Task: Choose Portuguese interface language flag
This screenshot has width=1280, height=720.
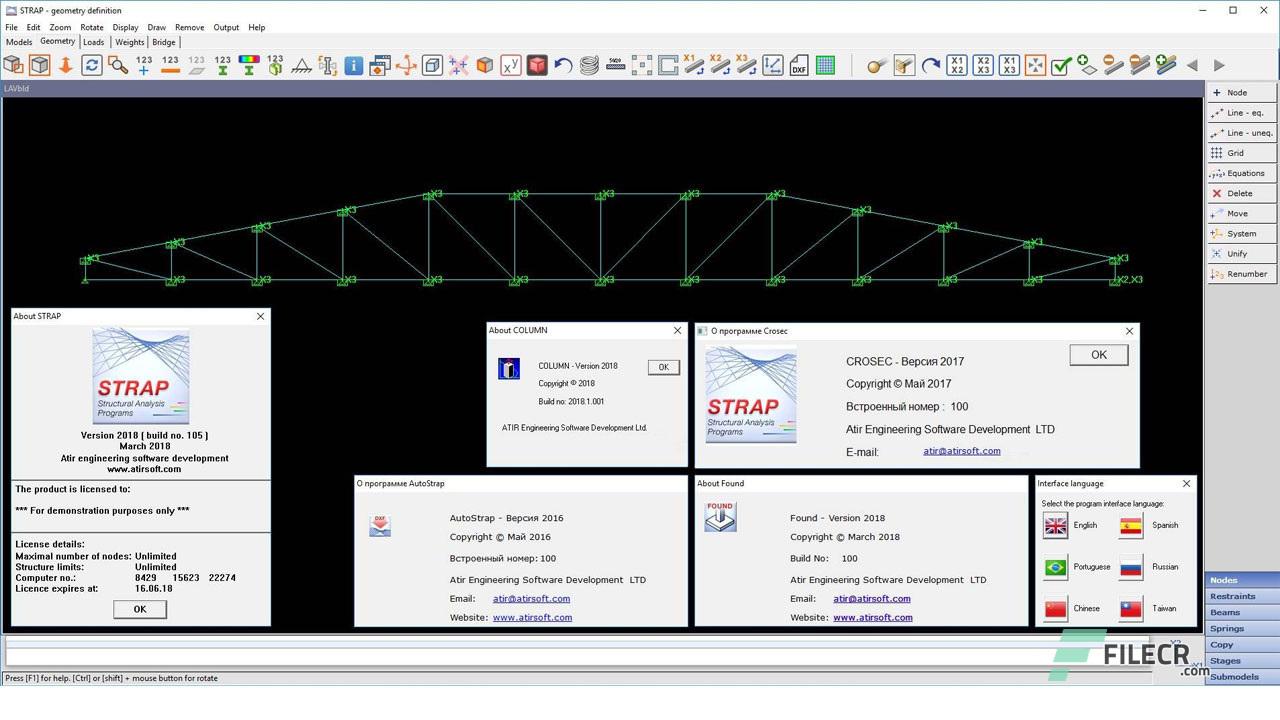Action: point(1056,567)
